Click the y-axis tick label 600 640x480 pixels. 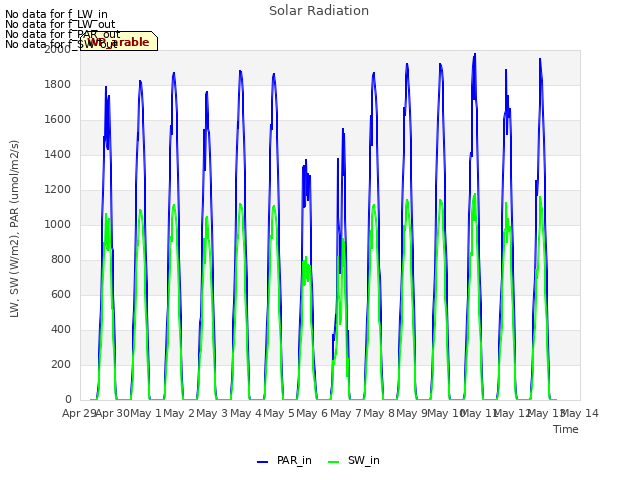click(61, 295)
